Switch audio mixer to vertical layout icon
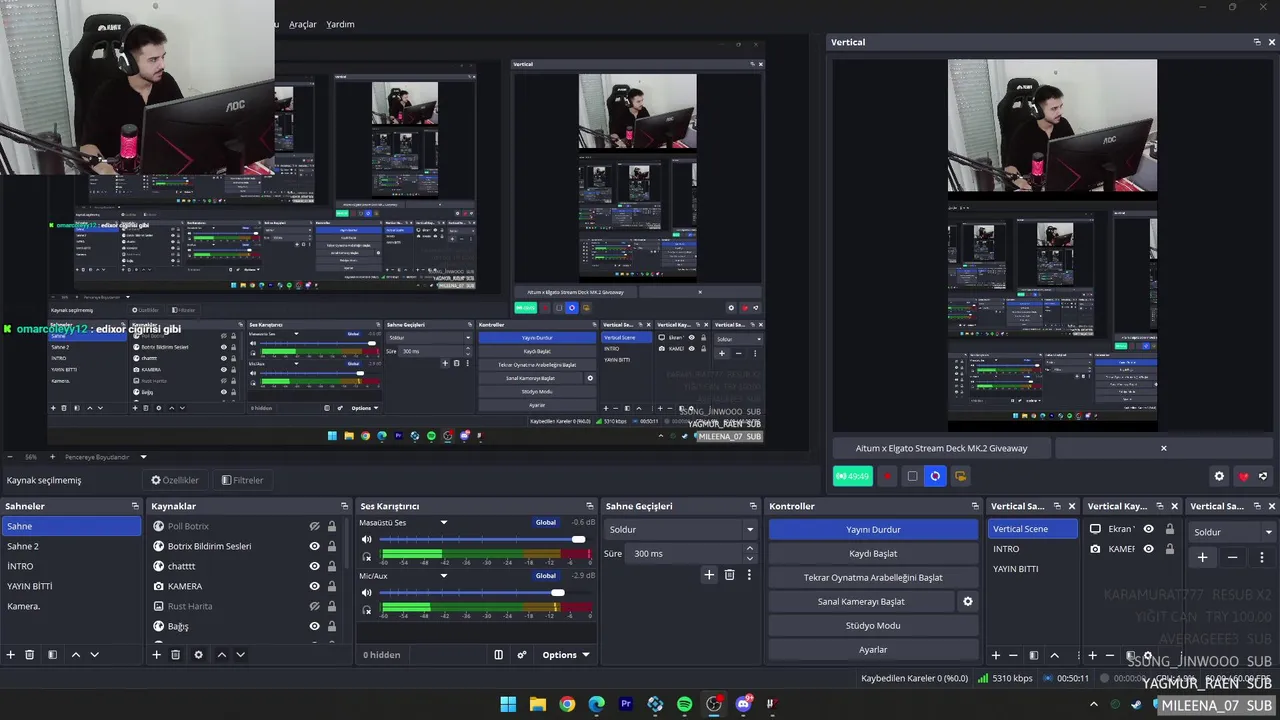Viewport: 1280px width, 720px height. click(x=498, y=655)
